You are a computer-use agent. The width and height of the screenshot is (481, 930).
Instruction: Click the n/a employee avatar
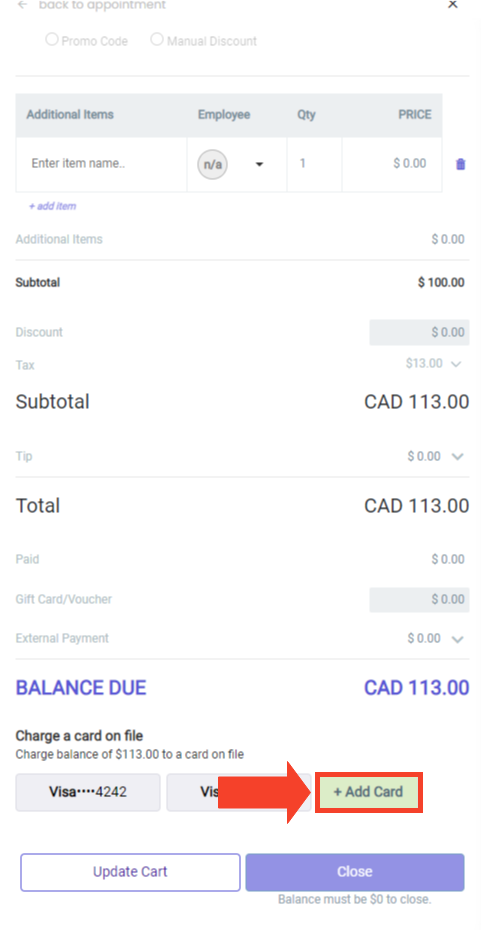point(212,164)
